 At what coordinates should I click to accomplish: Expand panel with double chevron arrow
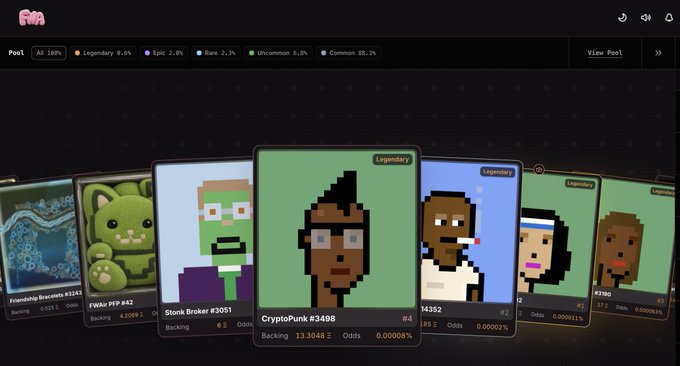[x=658, y=53]
